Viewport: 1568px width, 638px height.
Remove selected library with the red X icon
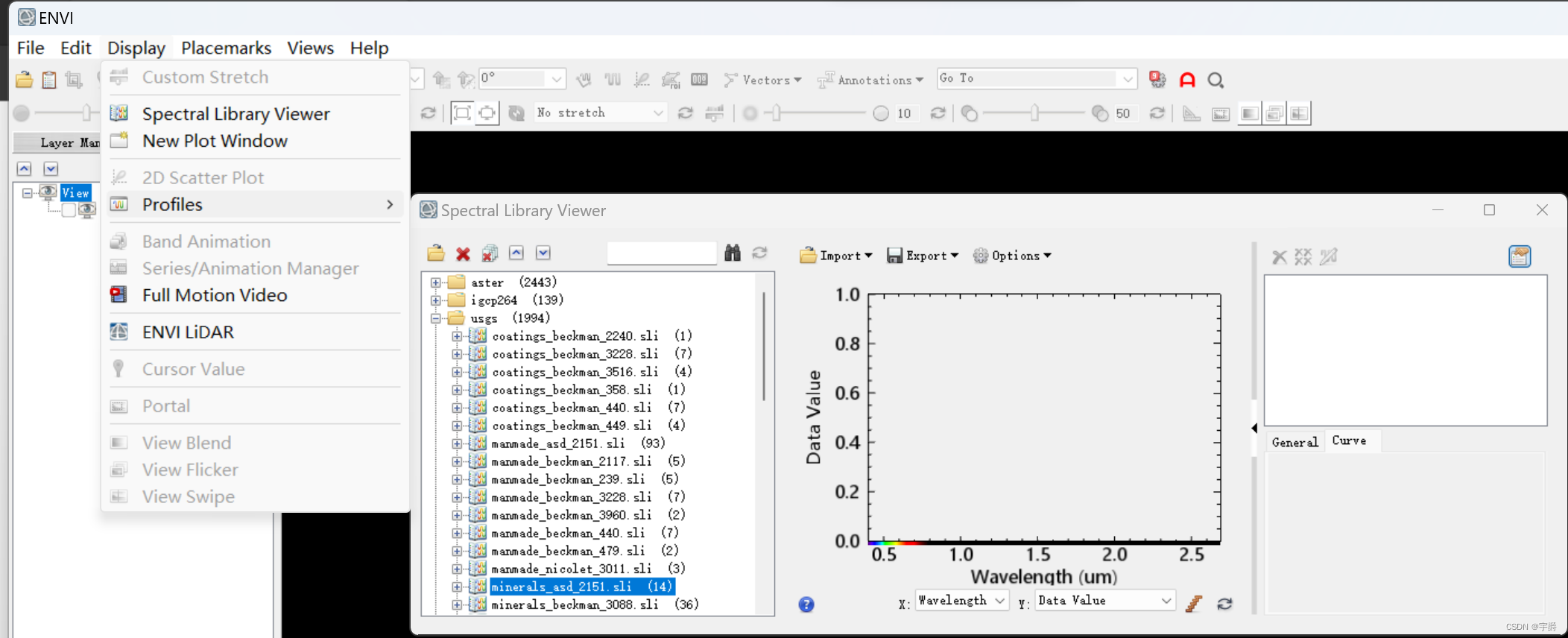[x=463, y=254]
